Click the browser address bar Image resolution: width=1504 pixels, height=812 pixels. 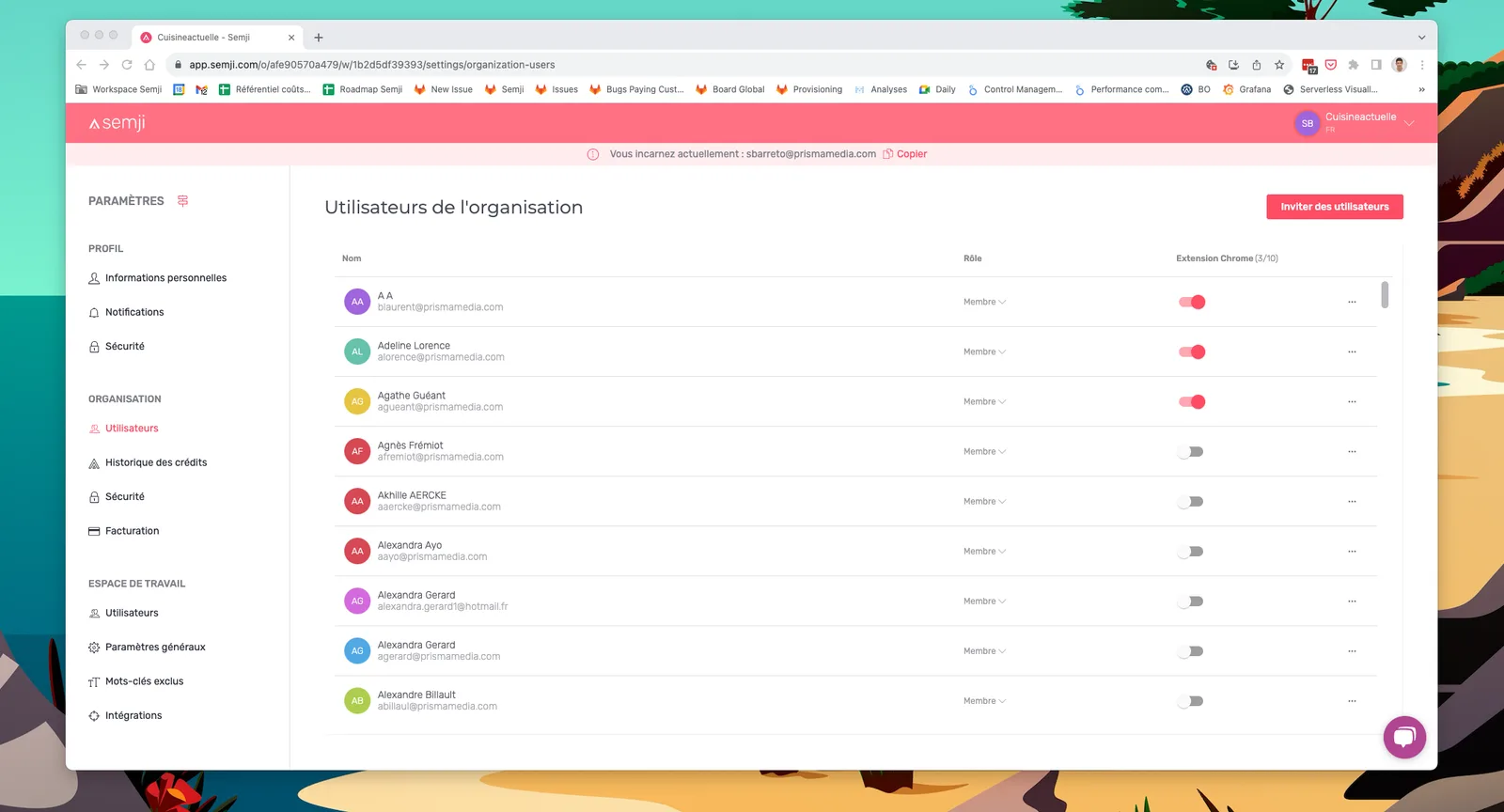686,65
